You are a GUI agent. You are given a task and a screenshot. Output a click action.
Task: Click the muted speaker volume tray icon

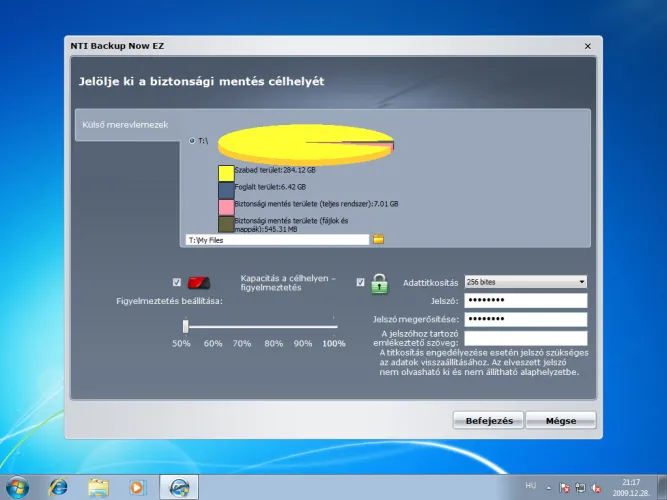point(596,488)
